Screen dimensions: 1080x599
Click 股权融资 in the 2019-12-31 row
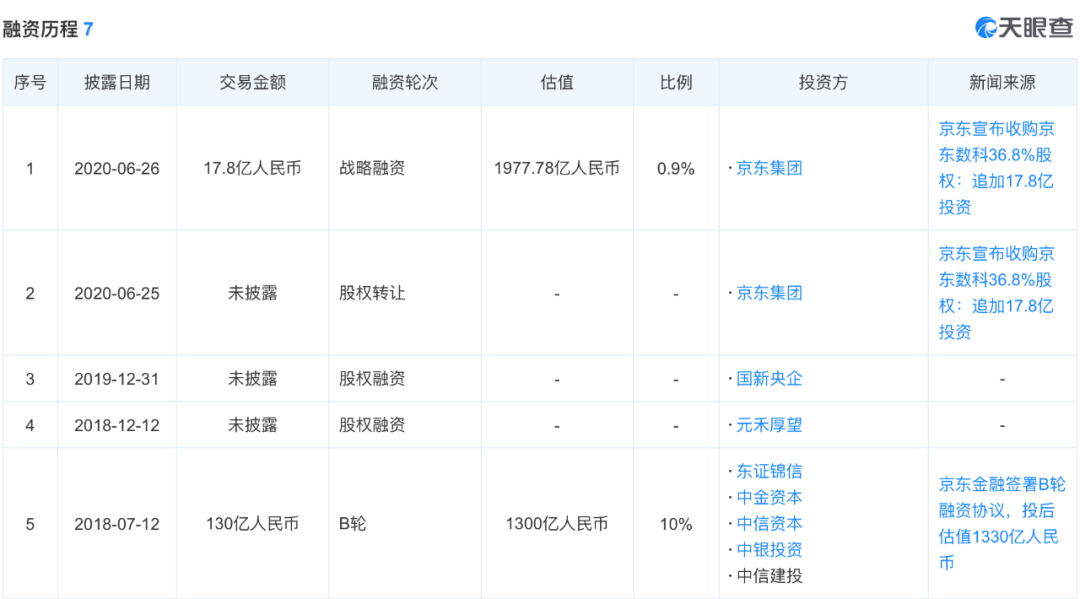[372, 379]
